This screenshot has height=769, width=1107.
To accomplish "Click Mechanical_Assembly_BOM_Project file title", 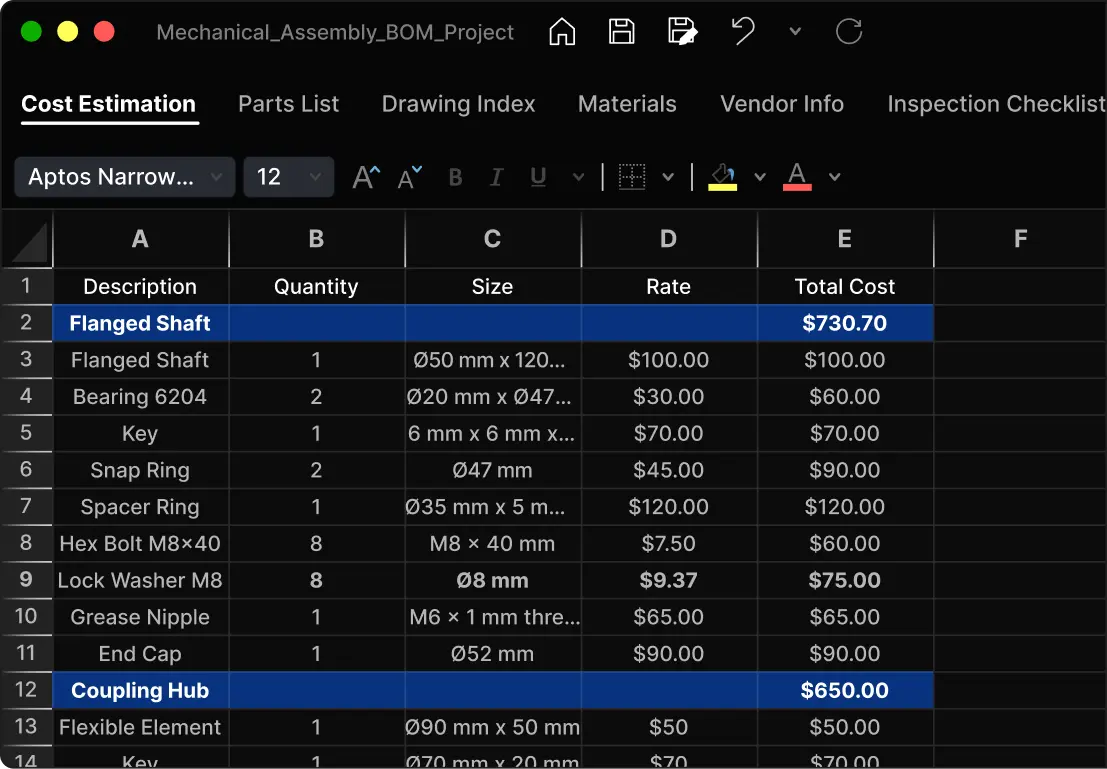I will tap(335, 32).
